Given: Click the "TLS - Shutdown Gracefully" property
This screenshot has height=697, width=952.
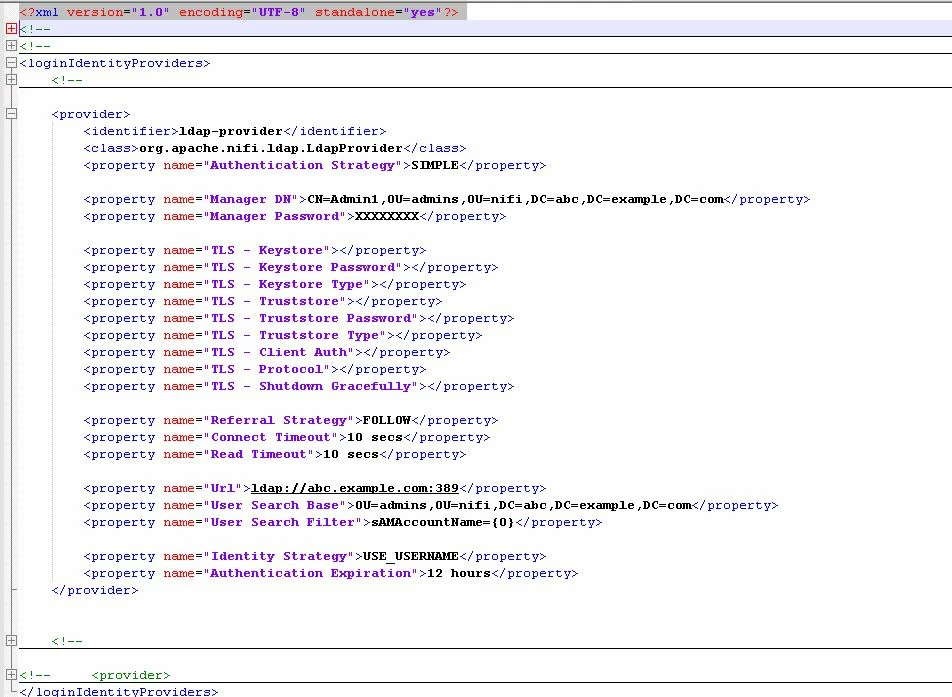Looking at the screenshot, I should point(299,386).
